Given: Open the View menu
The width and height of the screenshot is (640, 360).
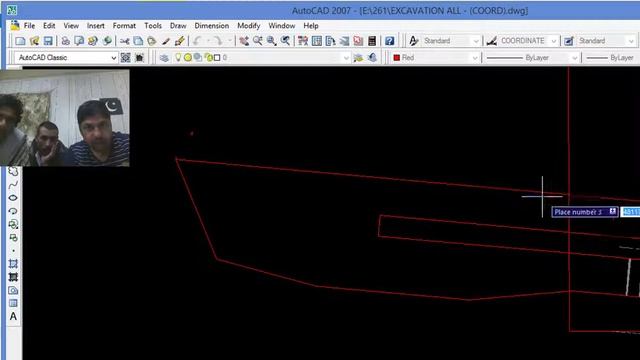Looking at the screenshot, I should coord(71,26).
